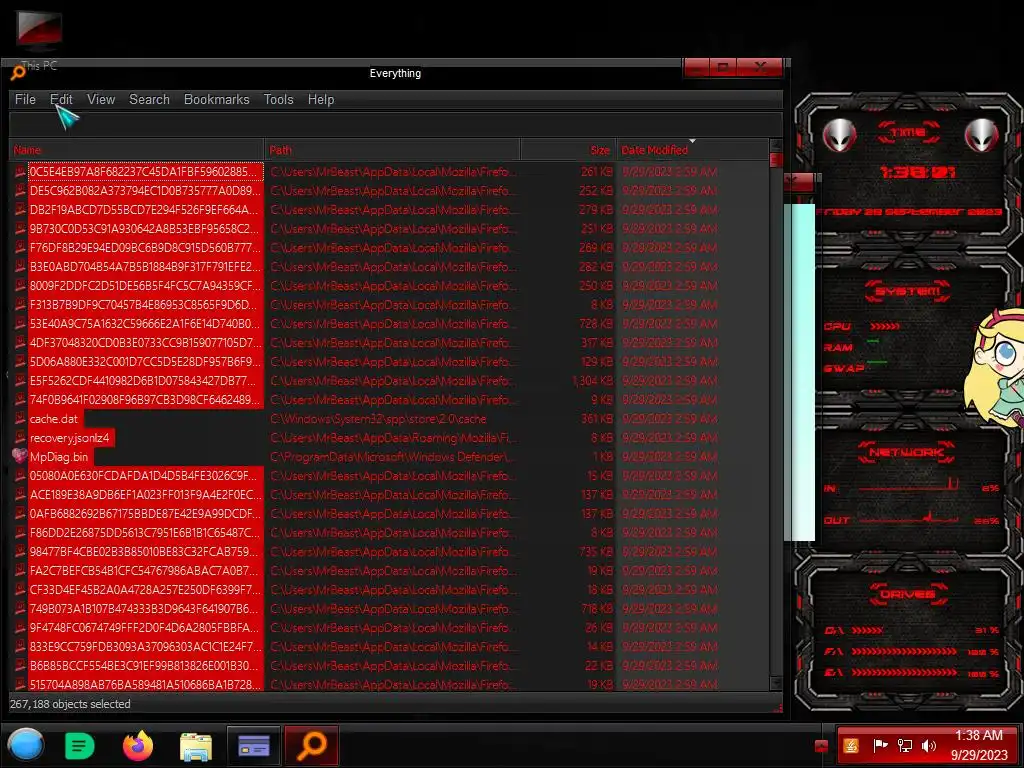This screenshot has height=768, width=1024.
Task: Click file icon of DE5C962B082A373794EC1D0B735777A0D89 row
Action: click(20, 191)
